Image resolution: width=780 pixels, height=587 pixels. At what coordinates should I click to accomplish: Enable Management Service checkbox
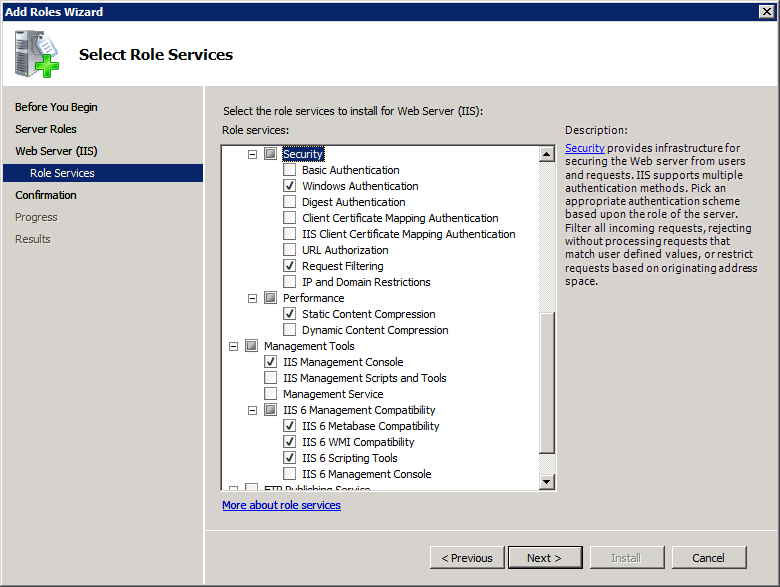[271, 393]
